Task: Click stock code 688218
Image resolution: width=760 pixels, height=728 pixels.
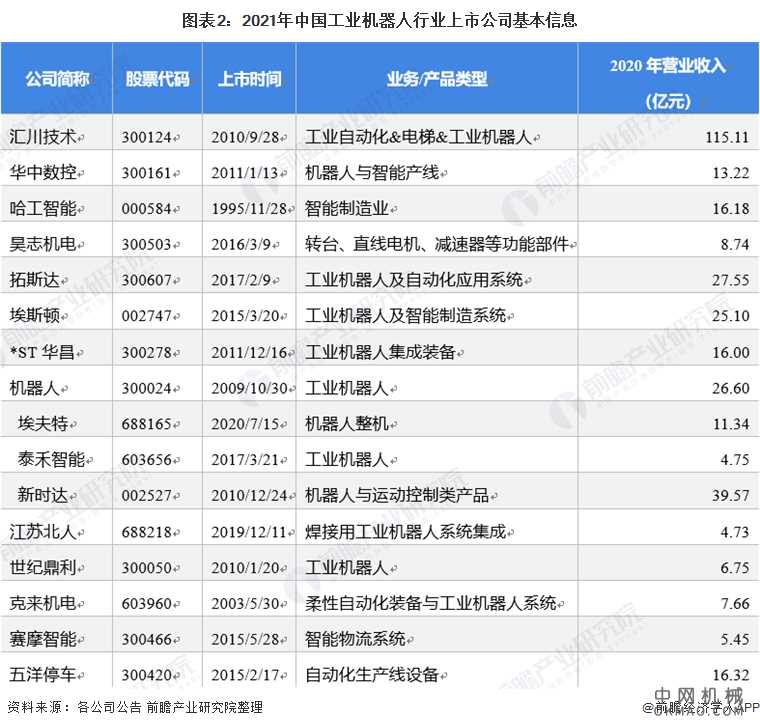Action: click(x=146, y=533)
